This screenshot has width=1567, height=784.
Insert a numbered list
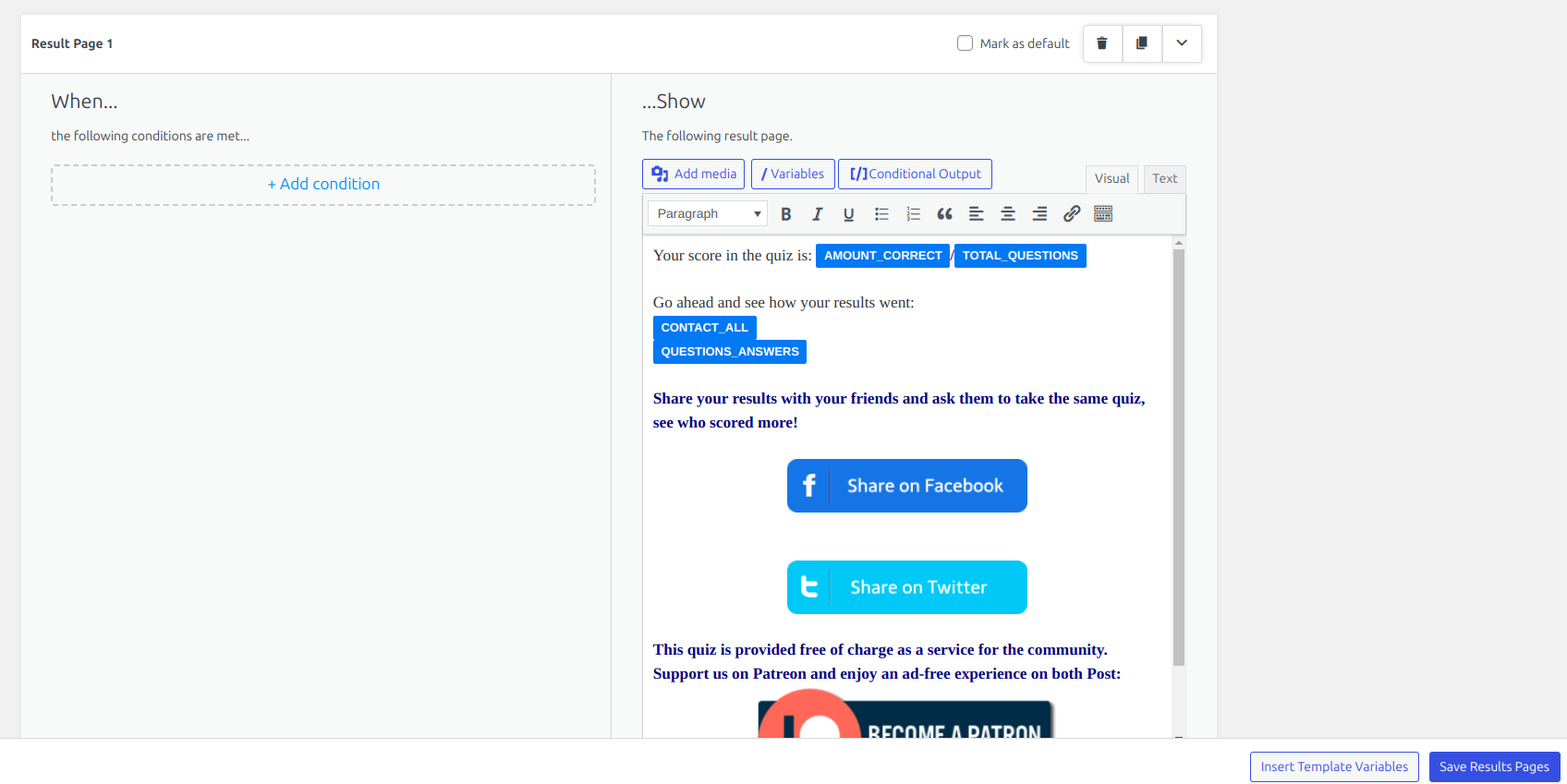coord(913,214)
